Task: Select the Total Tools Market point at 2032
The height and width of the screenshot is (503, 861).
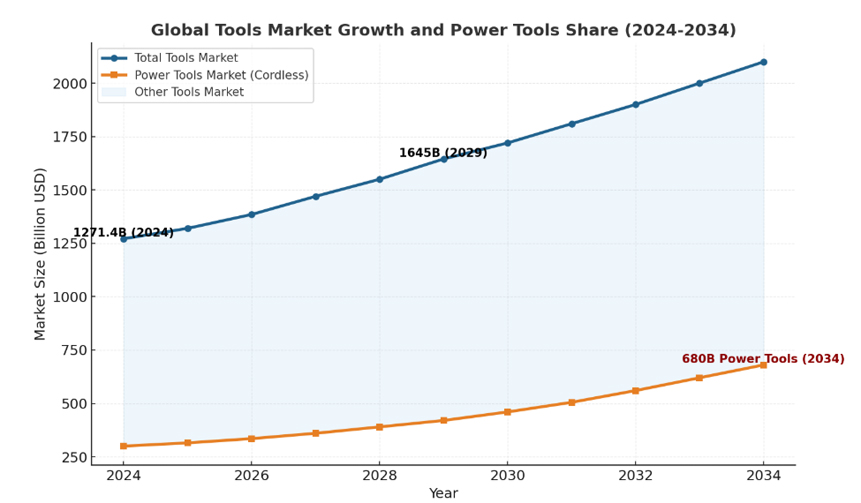Action: pos(635,104)
